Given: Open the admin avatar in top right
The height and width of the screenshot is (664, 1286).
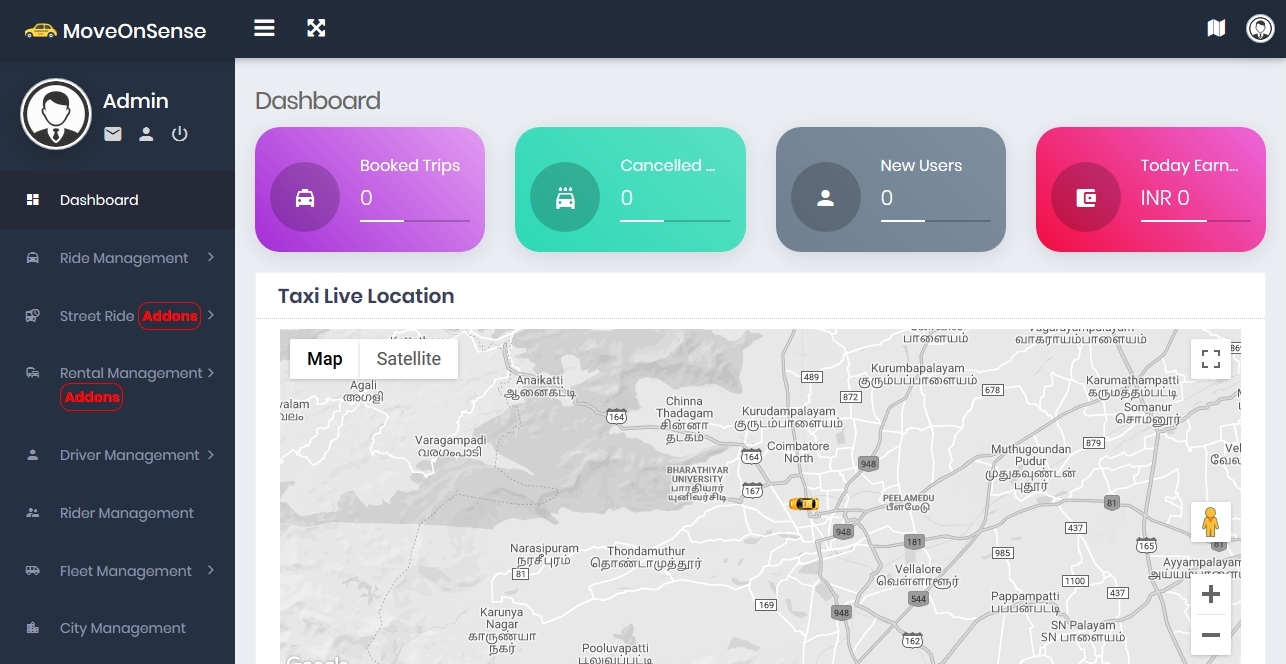Looking at the screenshot, I should [x=1260, y=28].
